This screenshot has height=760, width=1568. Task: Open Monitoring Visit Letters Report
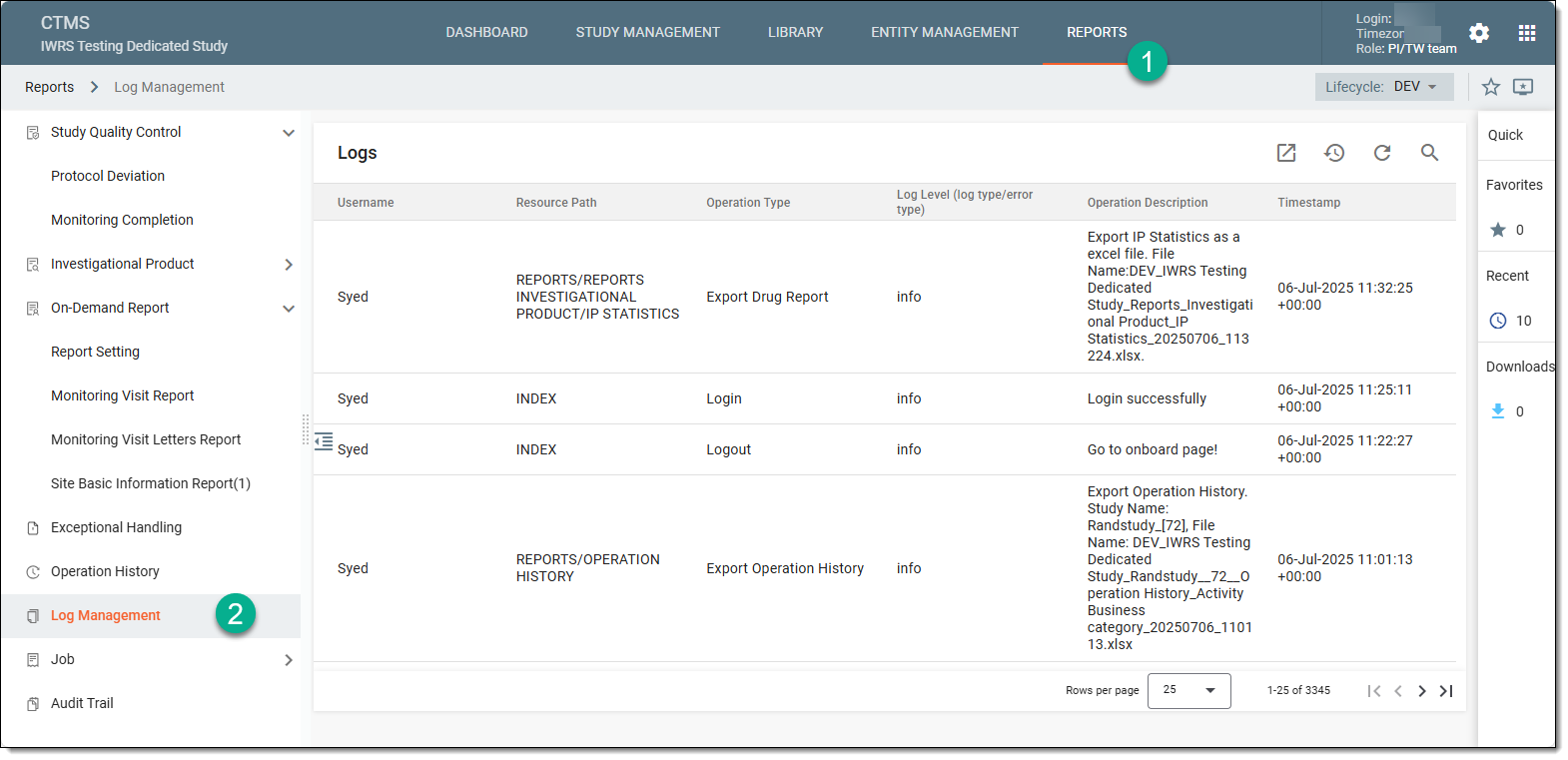(x=146, y=439)
